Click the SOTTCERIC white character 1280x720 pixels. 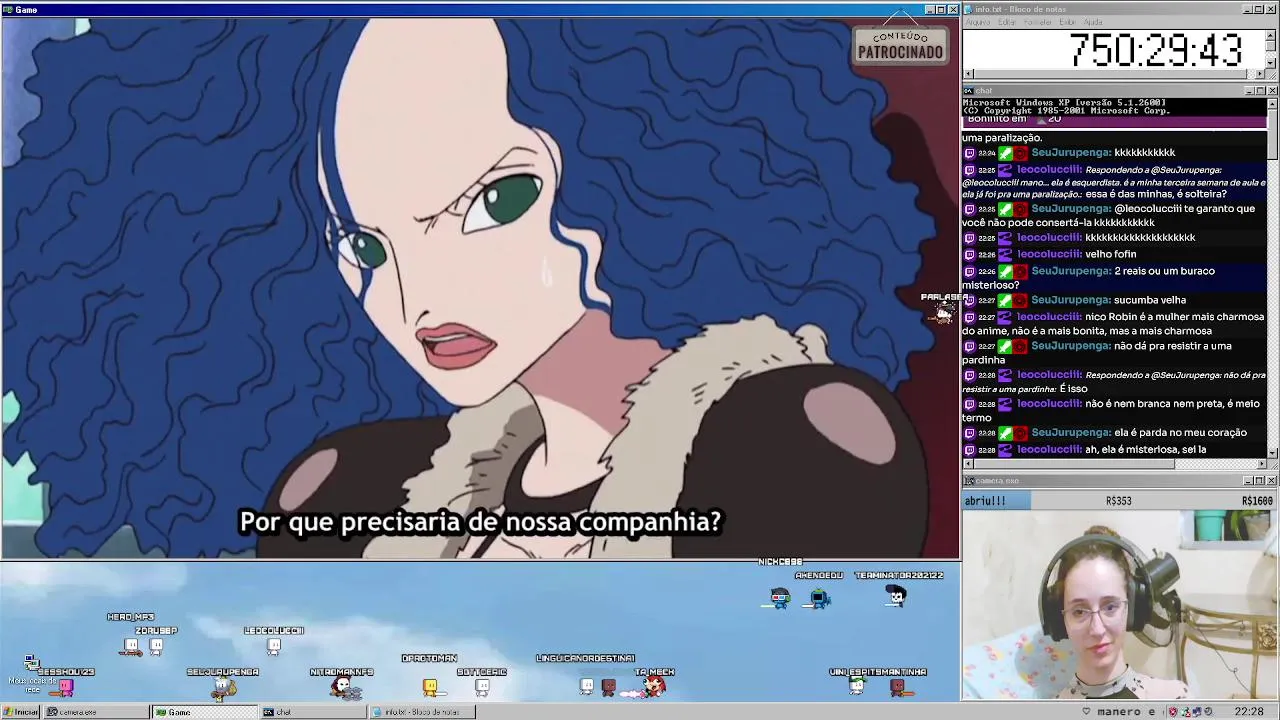pyautogui.click(x=482, y=687)
